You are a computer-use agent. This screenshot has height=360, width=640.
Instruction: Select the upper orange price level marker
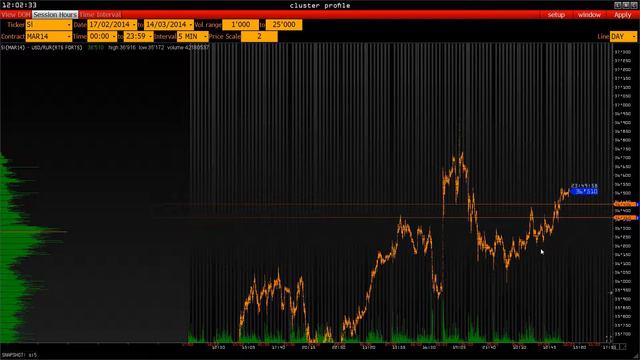626,204
